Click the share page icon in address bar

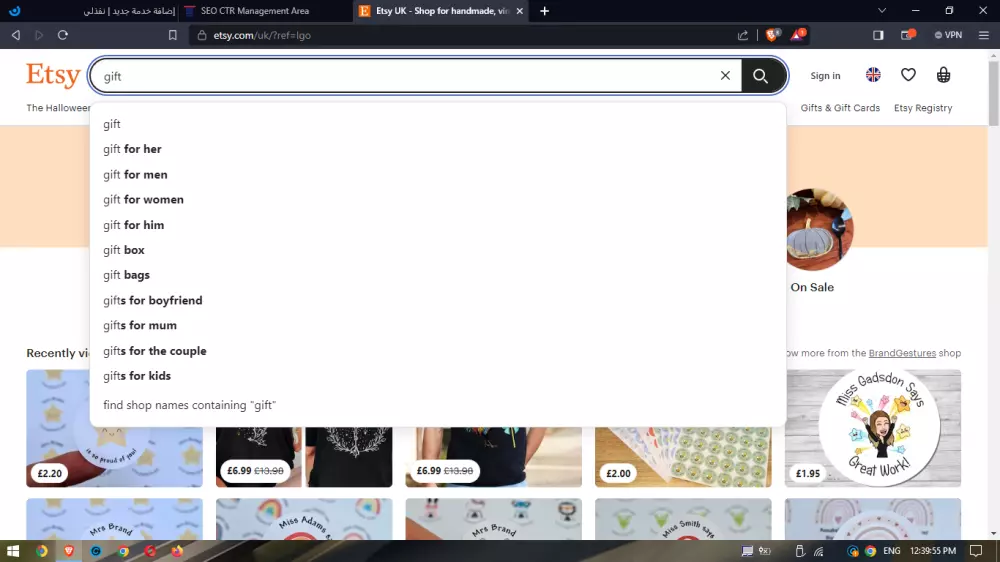(743, 35)
